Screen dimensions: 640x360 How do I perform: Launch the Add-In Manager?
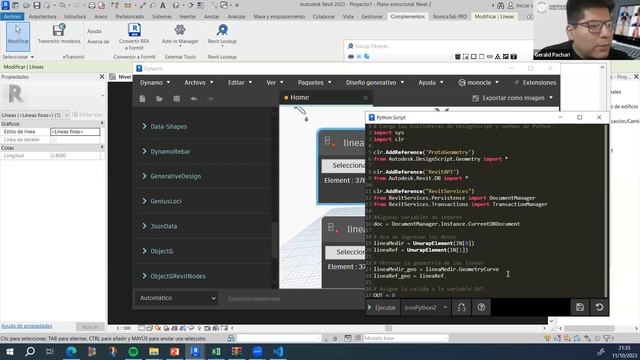(x=180, y=34)
